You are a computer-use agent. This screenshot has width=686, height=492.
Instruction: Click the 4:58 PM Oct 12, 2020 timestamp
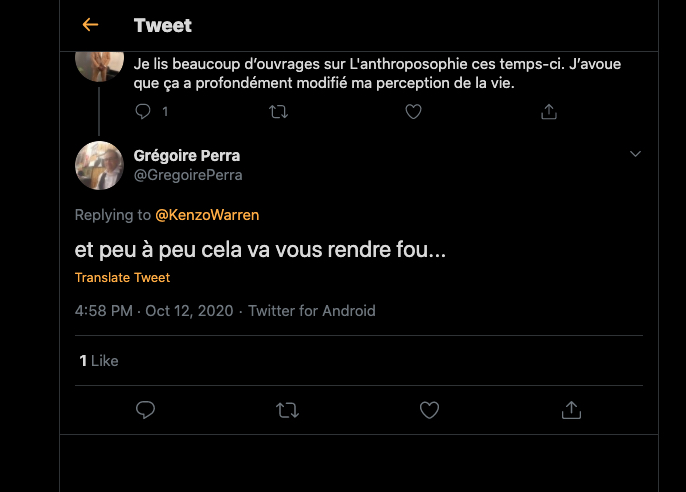click(153, 311)
